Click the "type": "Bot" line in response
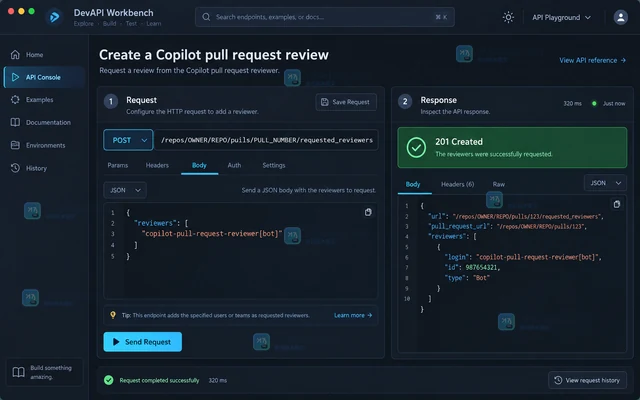Screen dimensions: 640x400 pyautogui.click(x=467, y=278)
